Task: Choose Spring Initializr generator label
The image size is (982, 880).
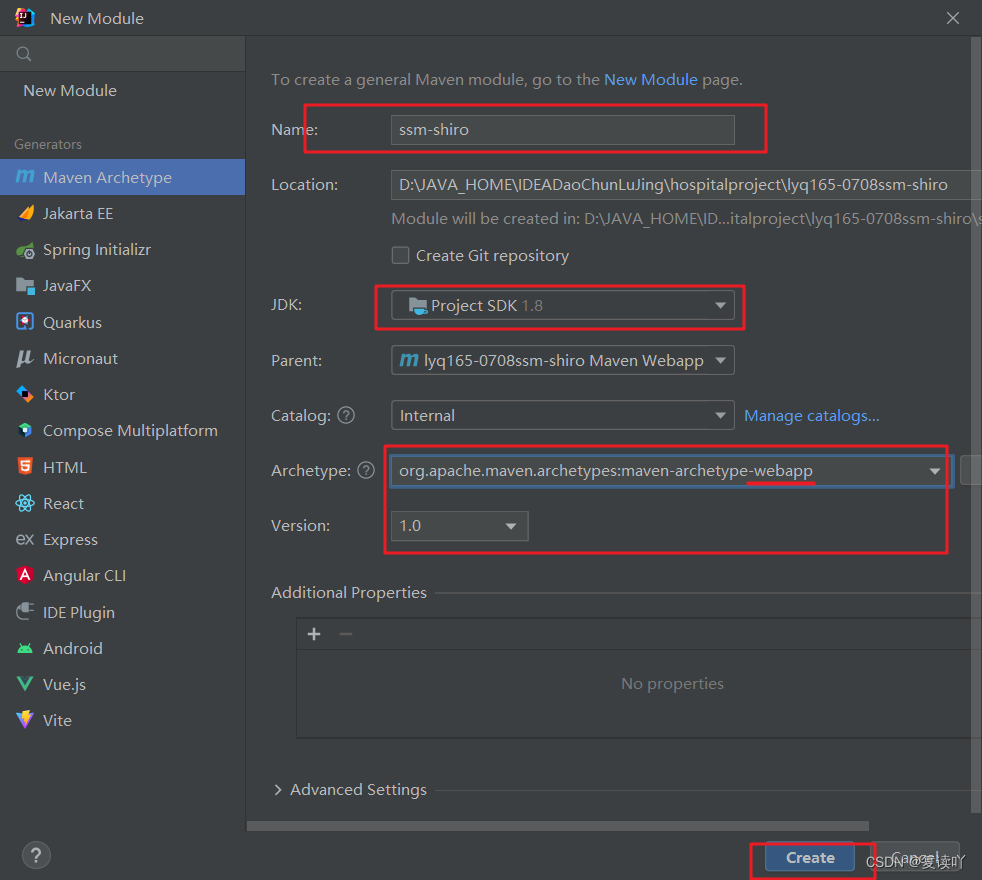Action: [x=96, y=250]
